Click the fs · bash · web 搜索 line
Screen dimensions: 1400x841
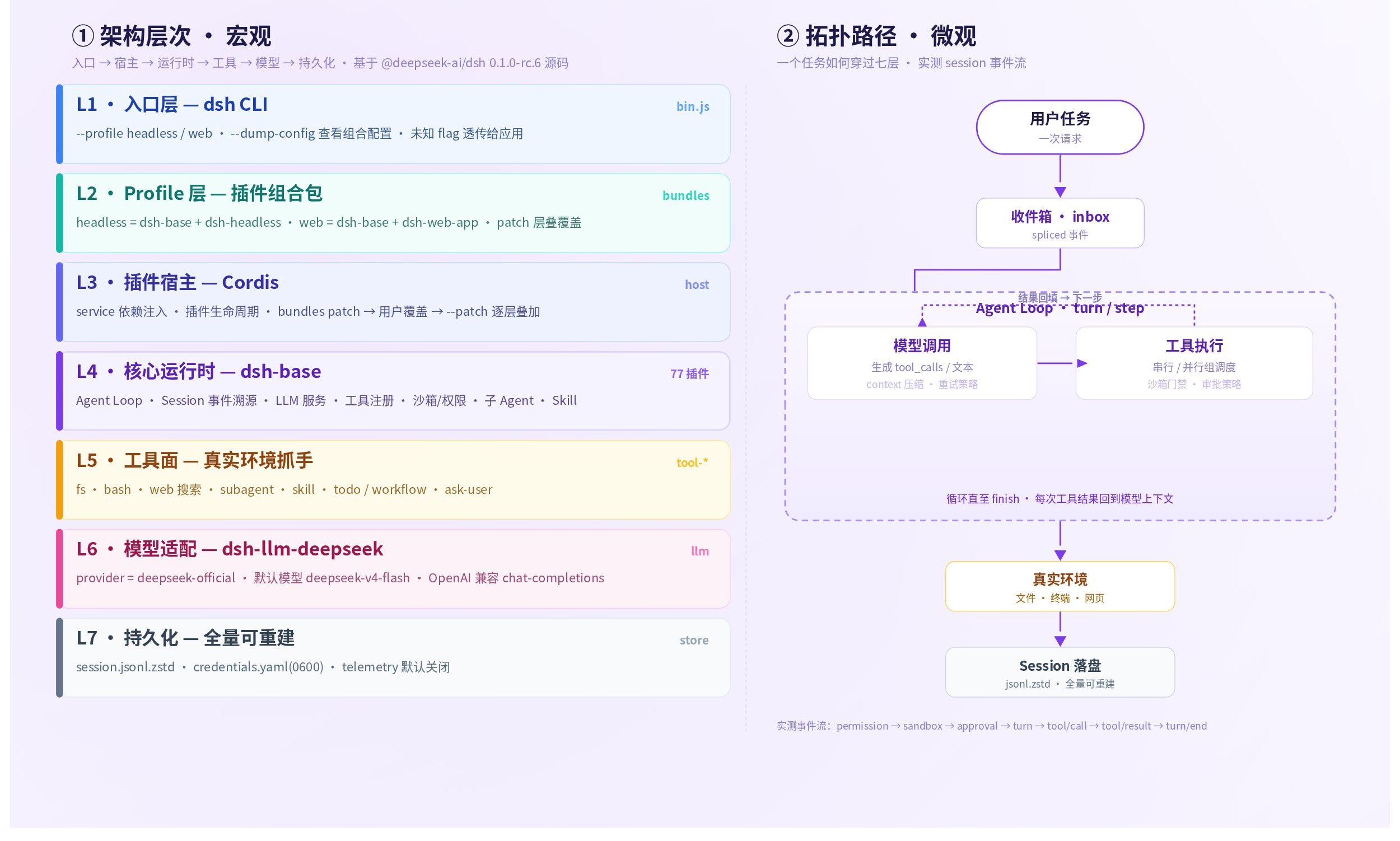click(x=284, y=489)
